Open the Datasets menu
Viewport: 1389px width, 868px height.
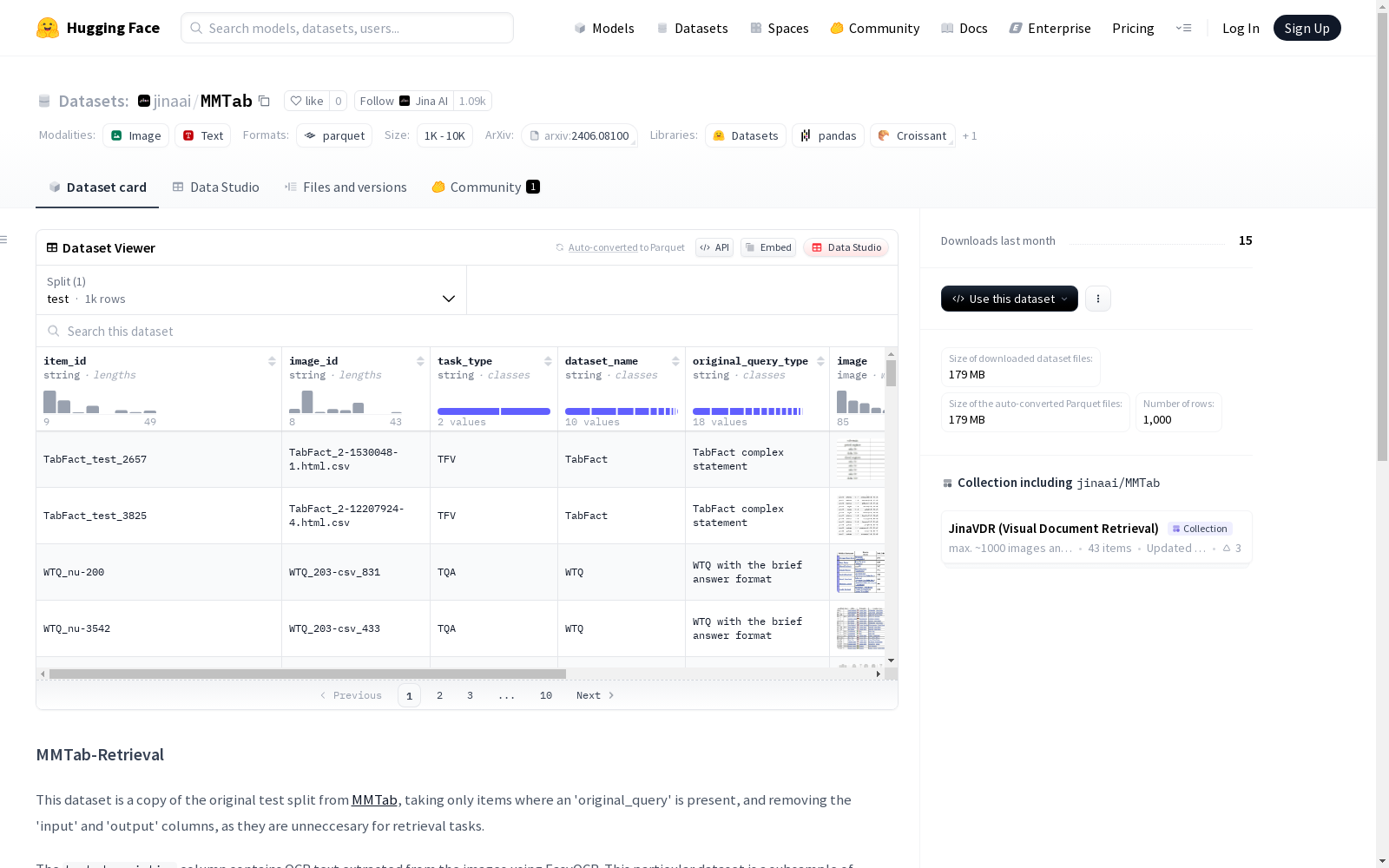tap(692, 28)
